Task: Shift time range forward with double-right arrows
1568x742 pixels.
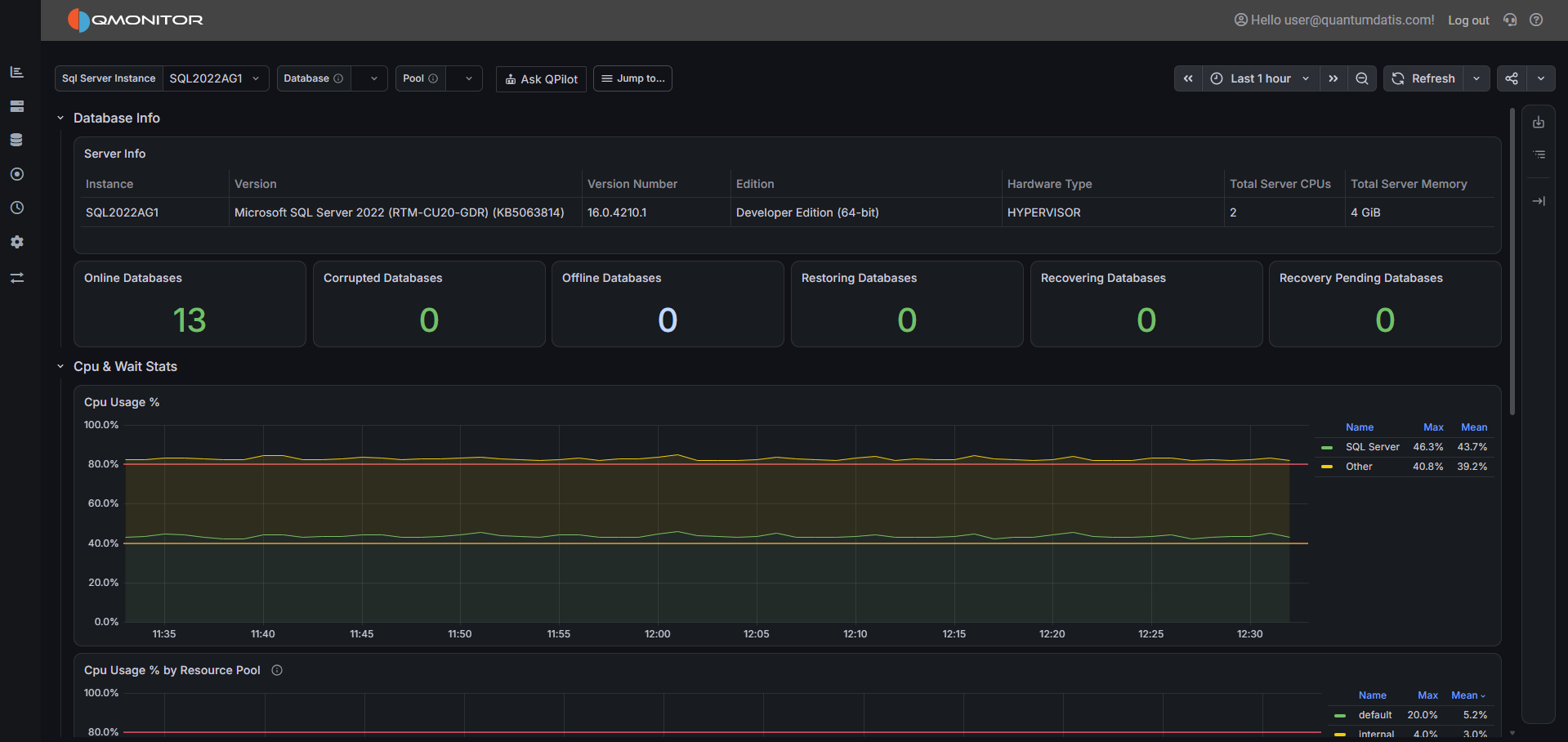Action: 1333,78
